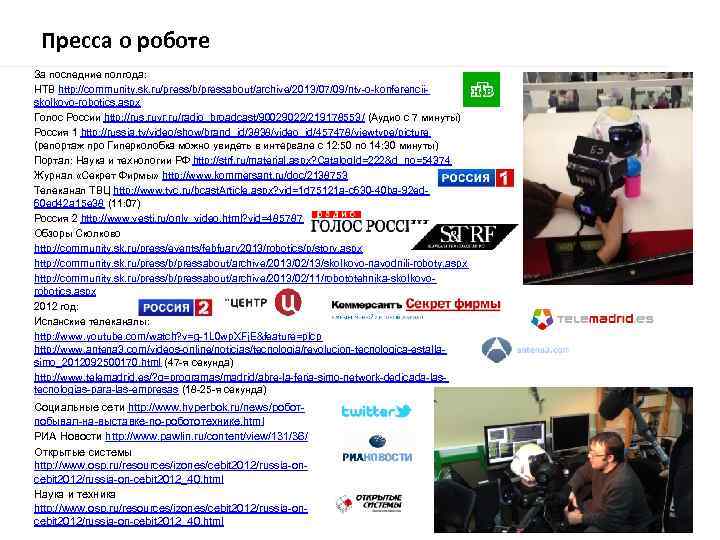Open the hyperbok.ru news link

[x=169, y=414]
